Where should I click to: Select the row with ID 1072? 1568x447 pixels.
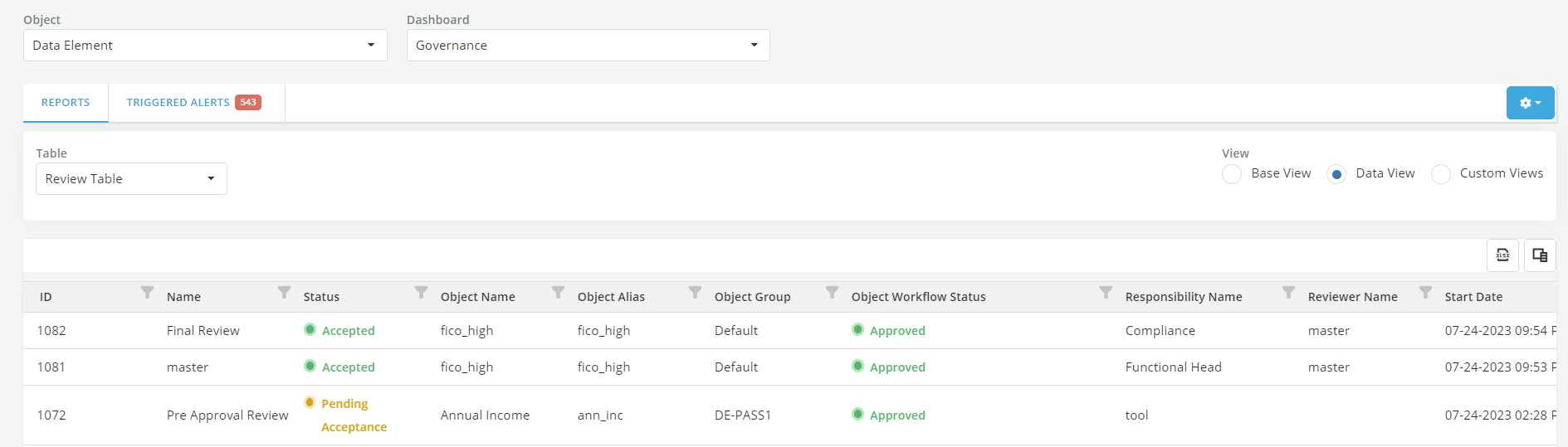pos(51,415)
